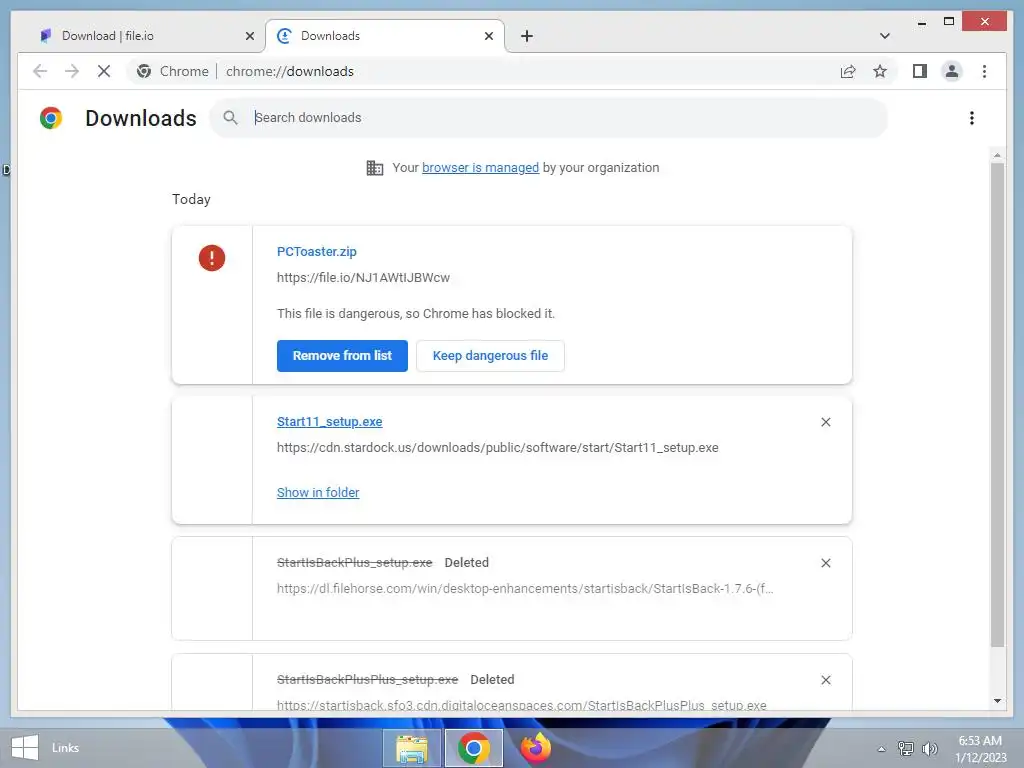Click the struck-through StartIsBackPlus_setup.exe name

(355, 563)
